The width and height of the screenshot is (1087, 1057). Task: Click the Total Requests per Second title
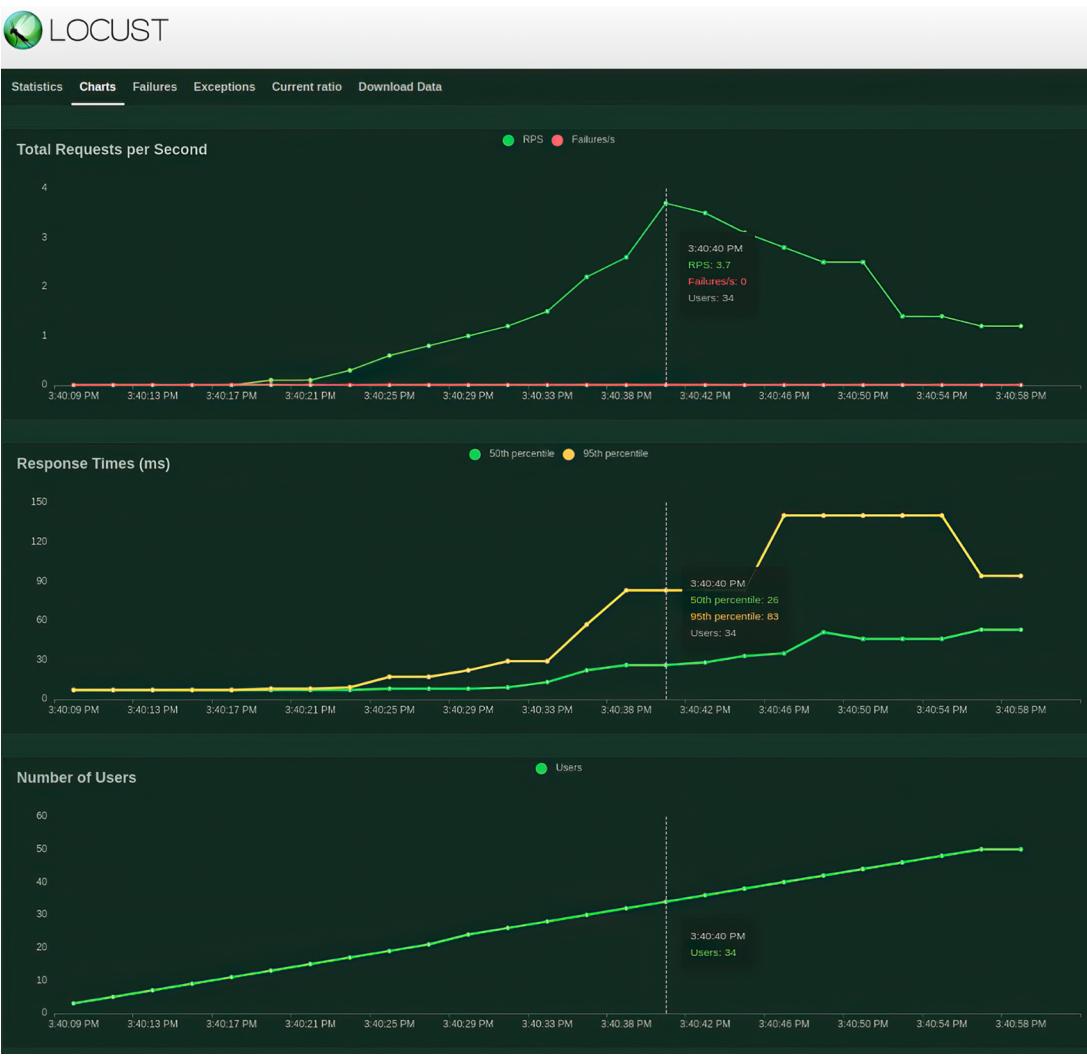[112, 150]
